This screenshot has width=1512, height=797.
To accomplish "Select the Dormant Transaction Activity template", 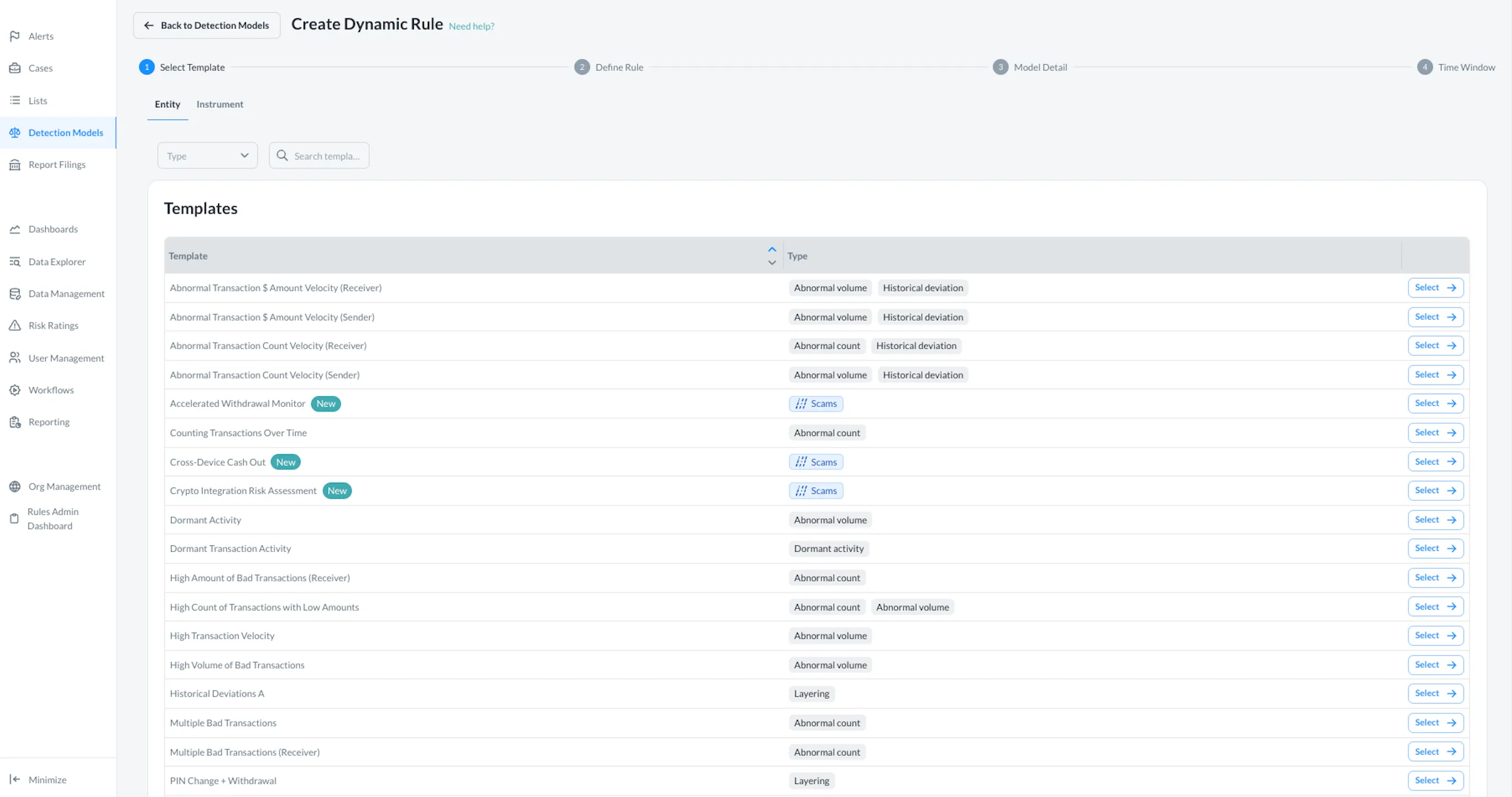I will coord(1435,548).
